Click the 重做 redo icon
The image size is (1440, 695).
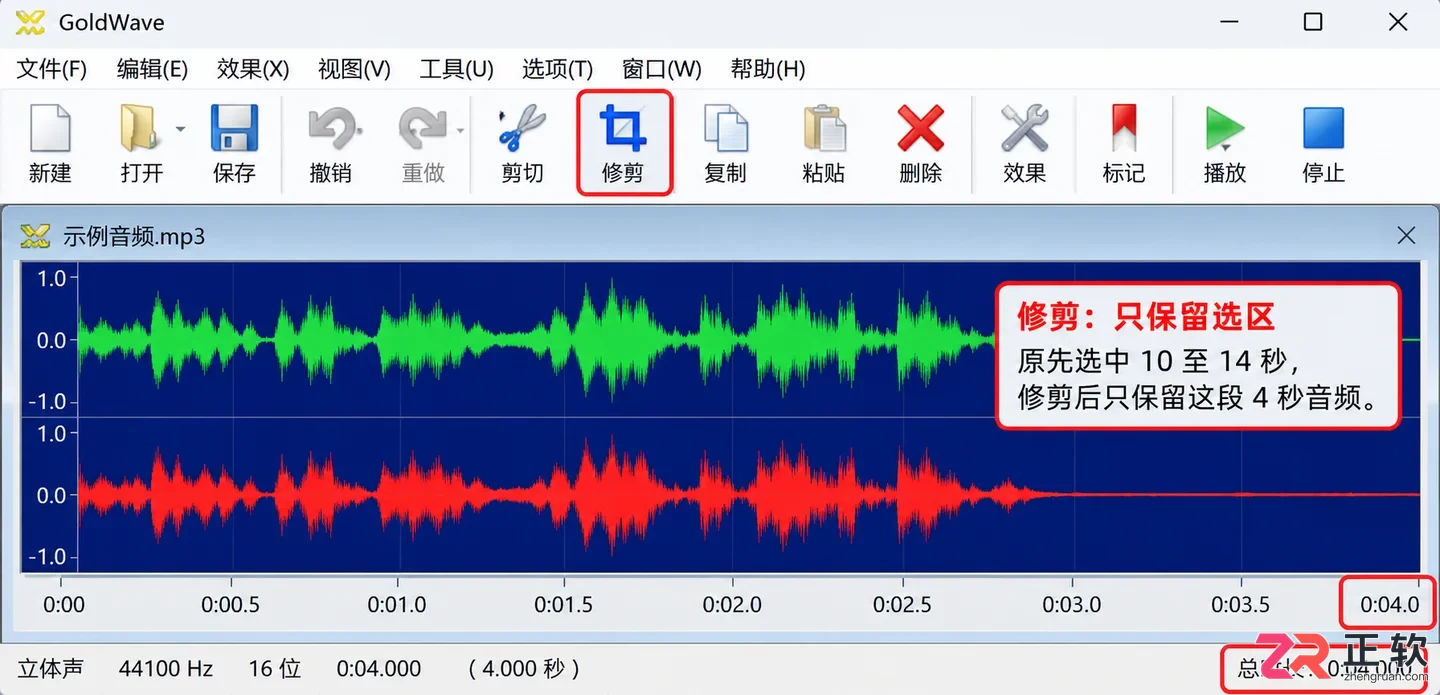click(422, 143)
